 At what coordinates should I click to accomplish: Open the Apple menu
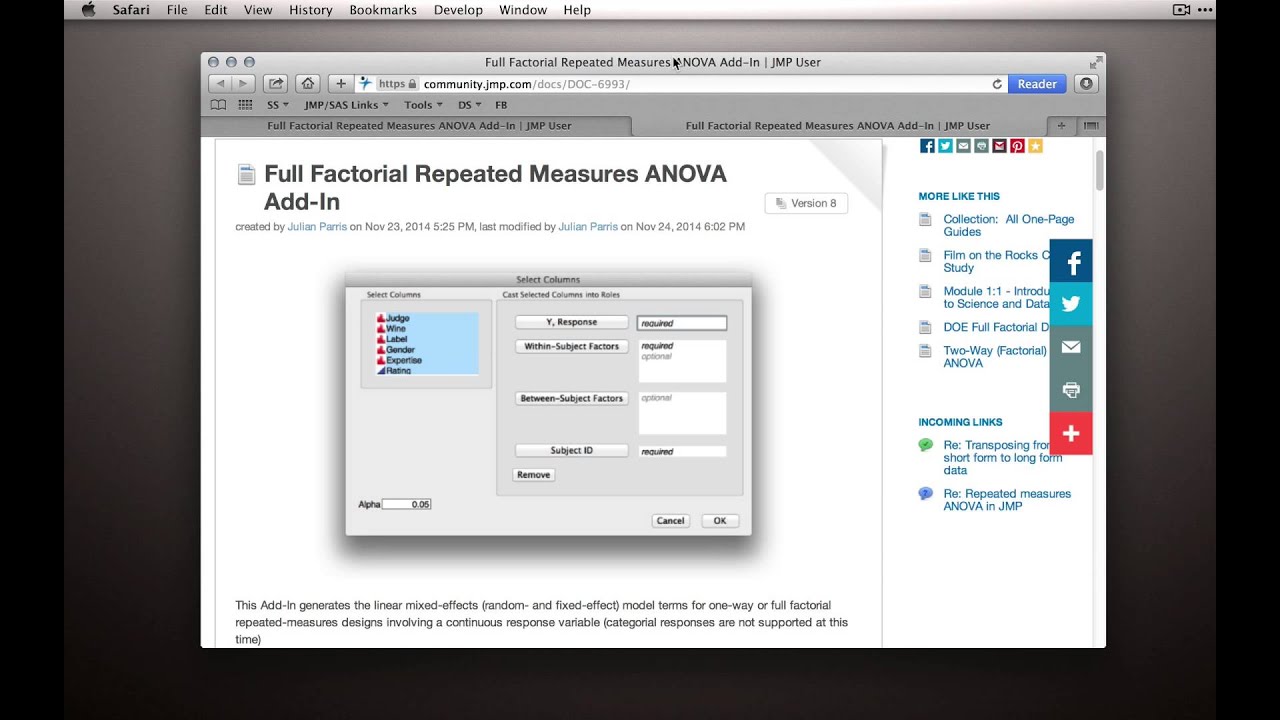click(x=88, y=10)
